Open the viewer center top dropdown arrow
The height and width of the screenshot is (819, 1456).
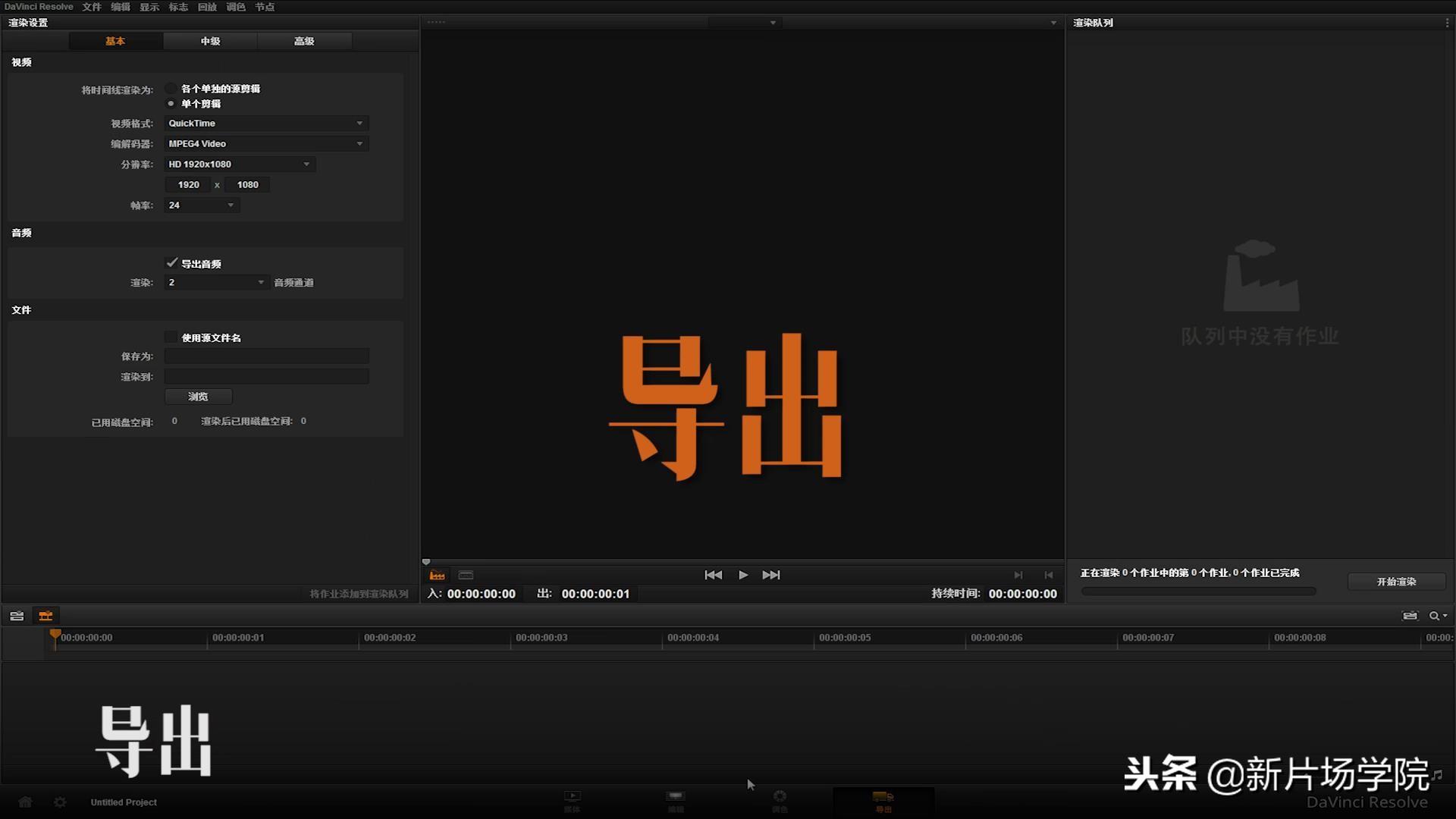773,23
